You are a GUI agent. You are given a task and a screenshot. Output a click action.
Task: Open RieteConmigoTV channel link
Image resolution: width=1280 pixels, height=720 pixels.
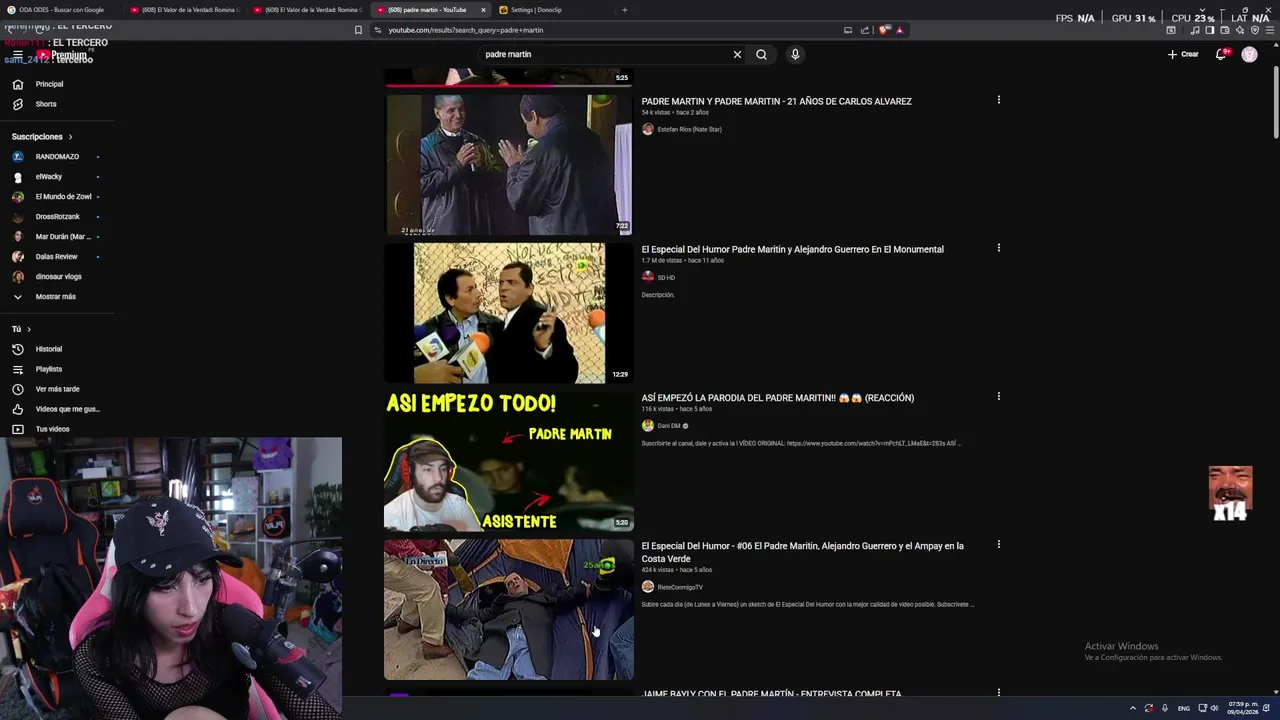point(680,587)
